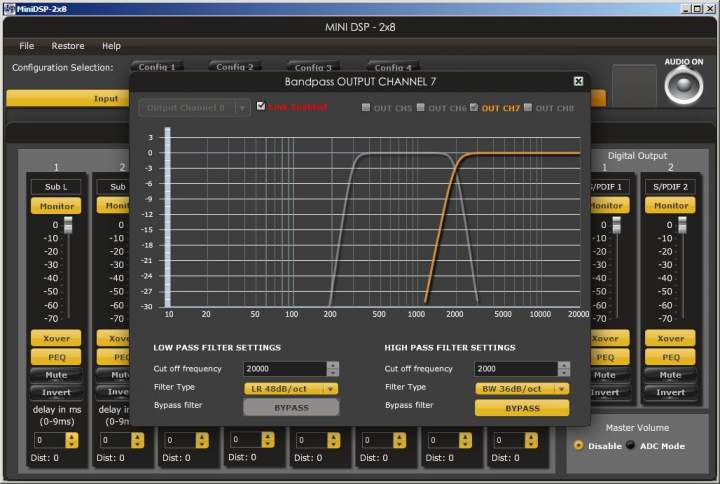
Task: Uncheck the OUT CH7 checkbox
Action: (x=474, y=107)
